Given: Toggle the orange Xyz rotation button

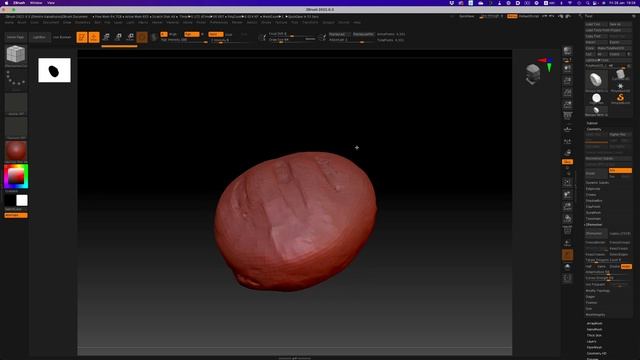Looking at the screenshot, I should tap(567, 162).
